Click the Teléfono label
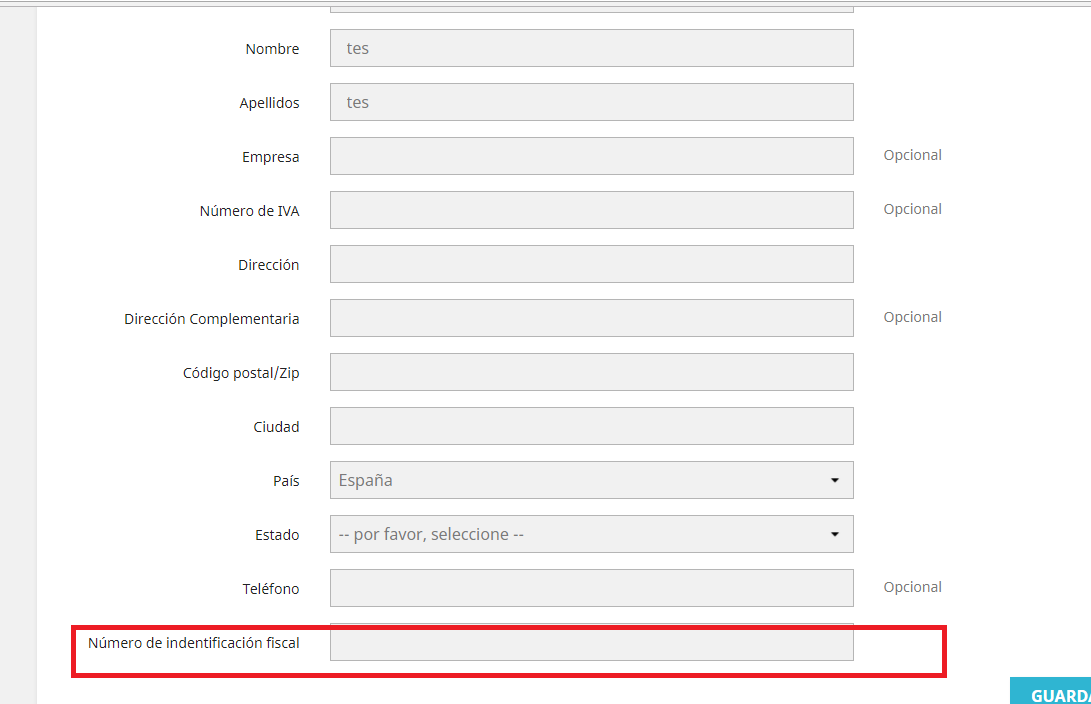The image size is (1091, 704). coord(271,589)
